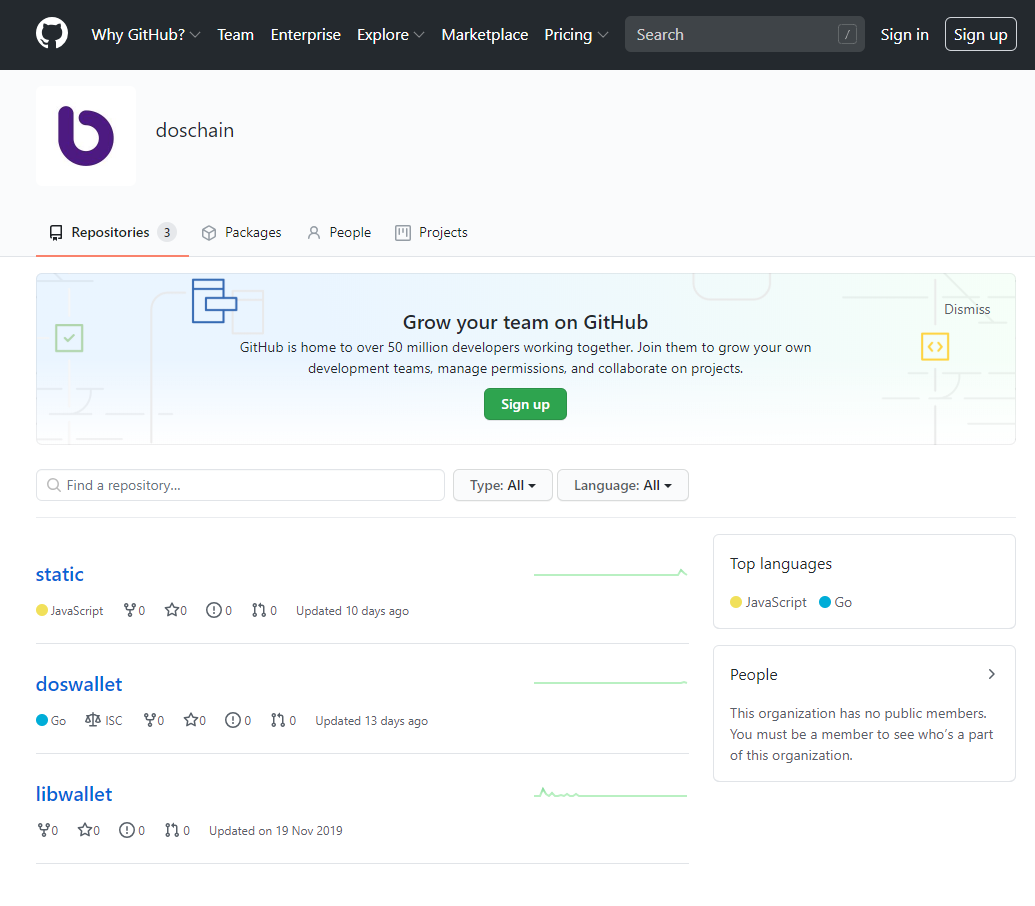Click the star icon for static repository
The image size is (1035, 906).
pyautogui.click(x=172, y=610)
